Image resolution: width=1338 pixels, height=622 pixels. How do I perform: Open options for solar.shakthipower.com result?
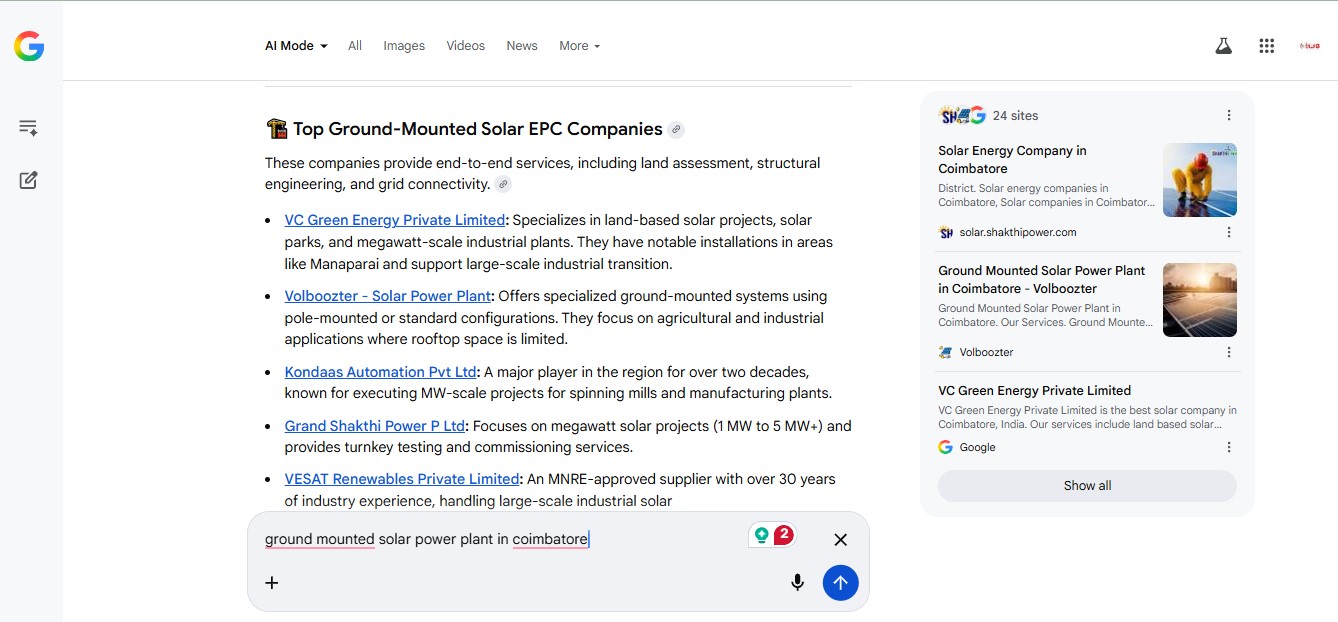tap(1229, 232)
